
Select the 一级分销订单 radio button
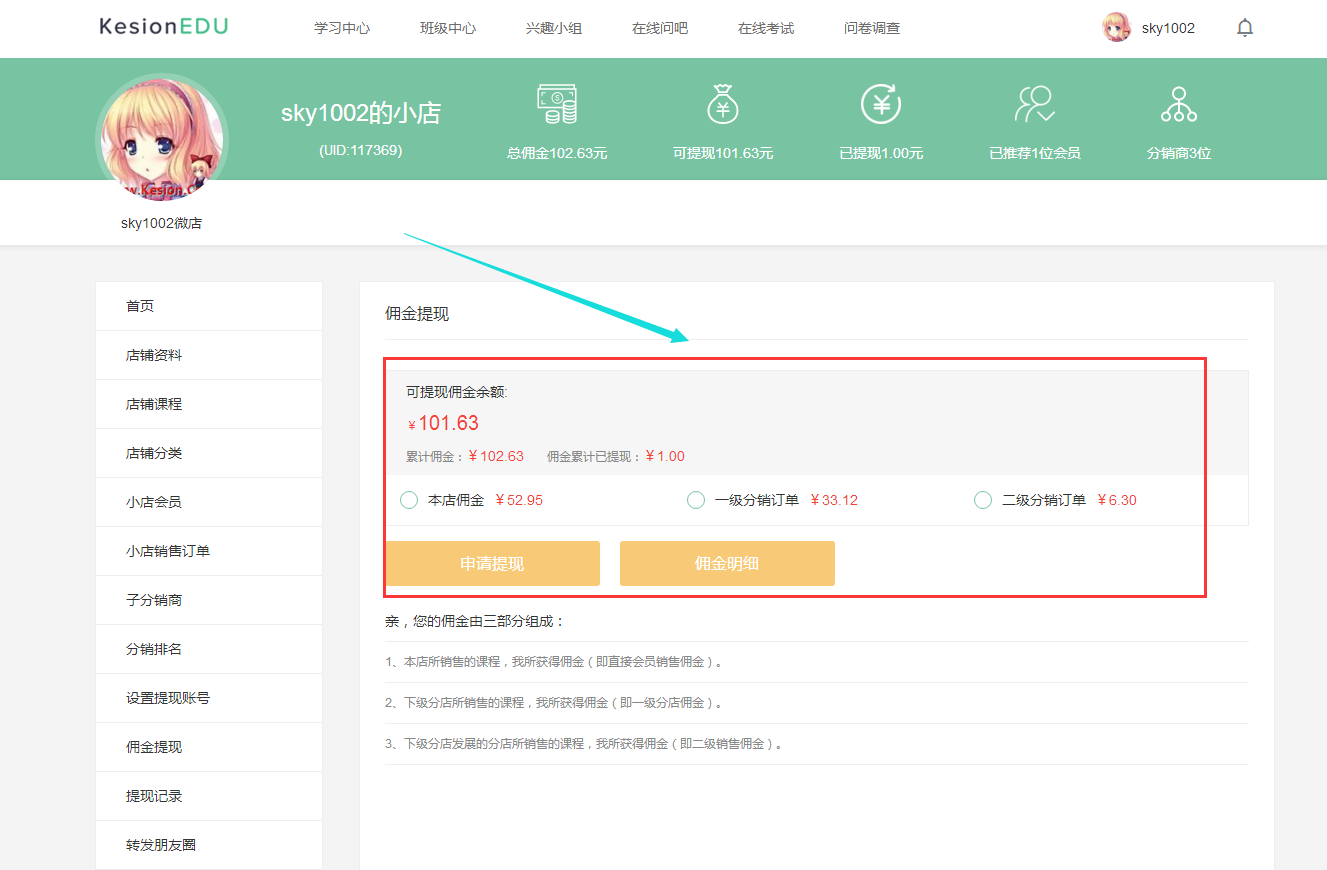point(695,499)
